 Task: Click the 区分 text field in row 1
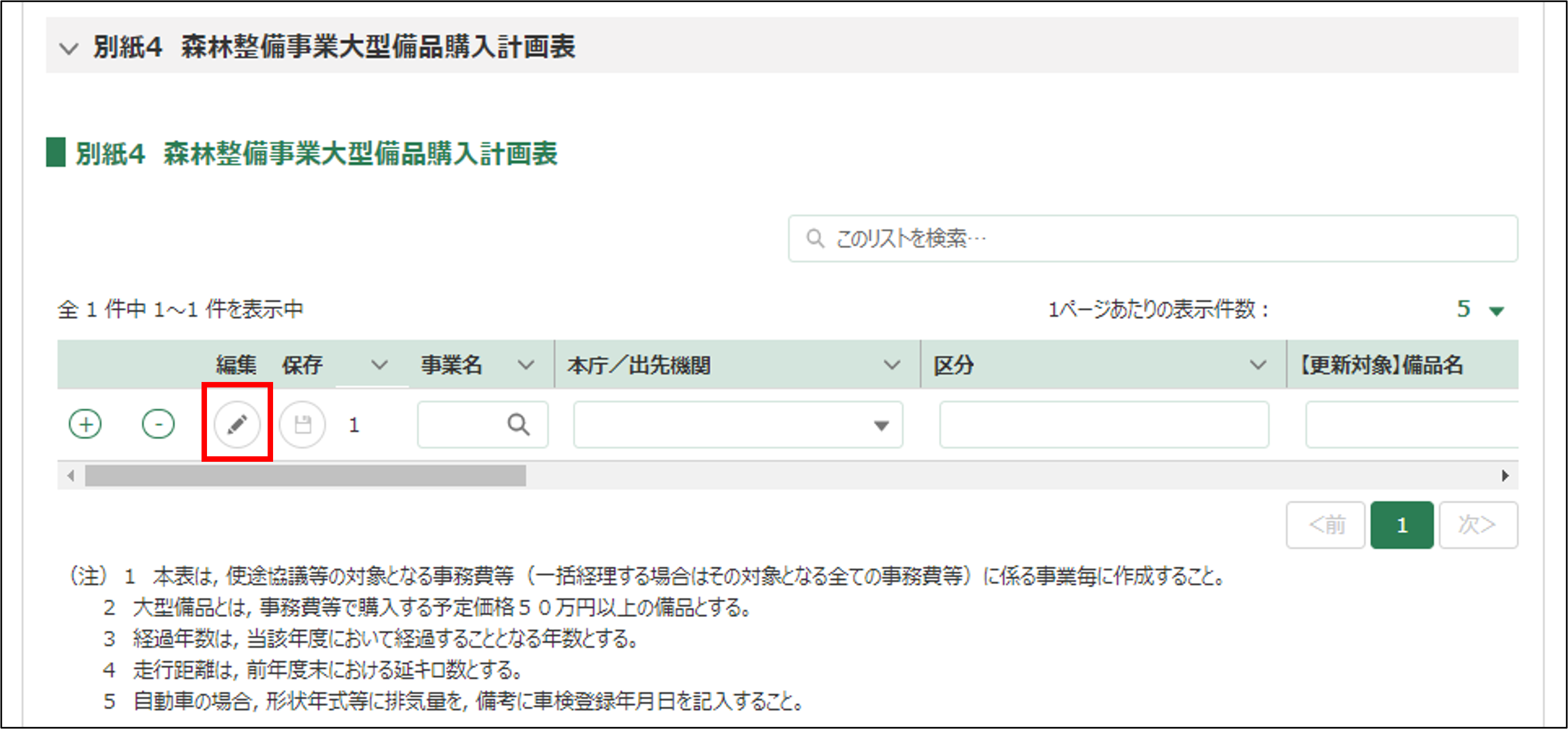click(1103, 425)
